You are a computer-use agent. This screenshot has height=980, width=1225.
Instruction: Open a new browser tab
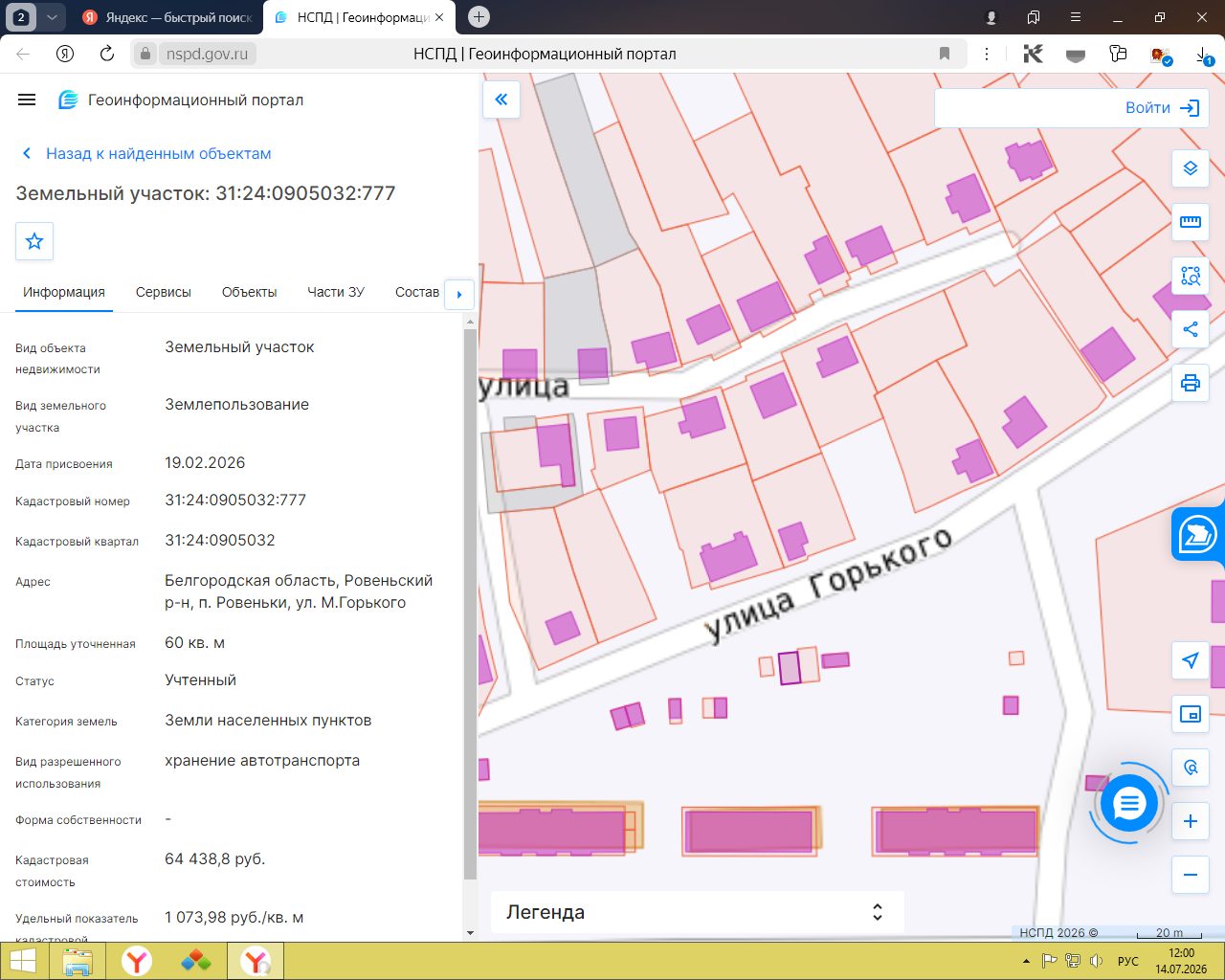tap(479, 16)
